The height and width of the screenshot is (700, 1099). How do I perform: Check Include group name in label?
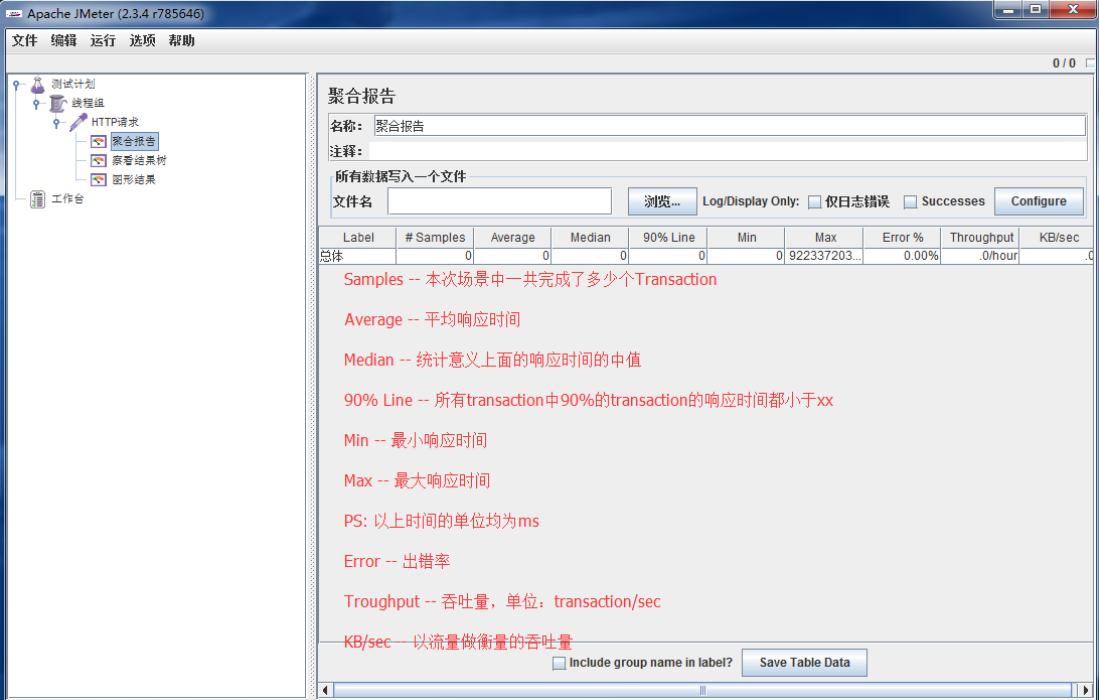coord(559,663)
